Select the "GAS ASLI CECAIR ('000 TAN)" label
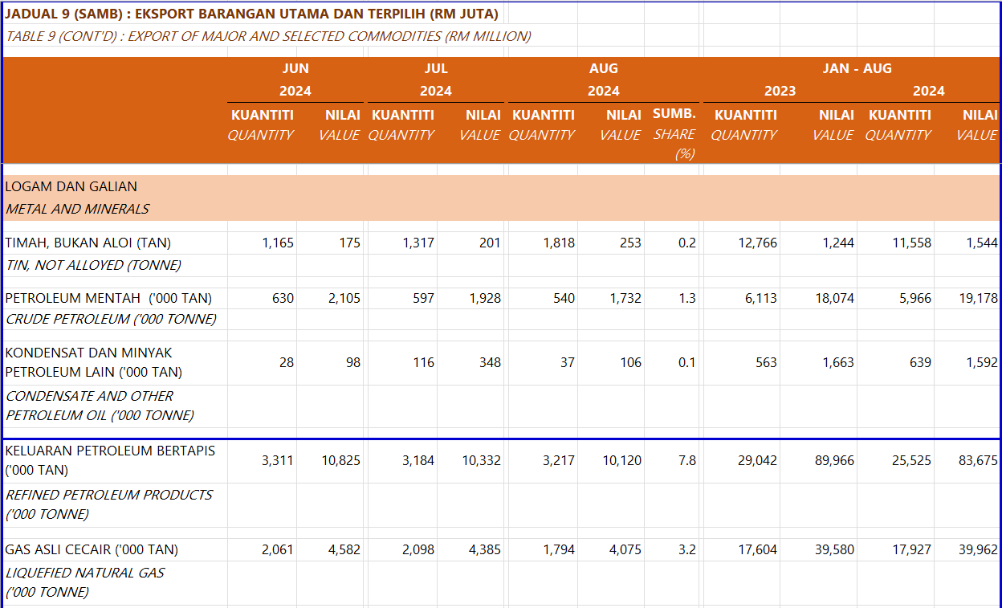This screenshot has width=1002, height=608. coord(91,550)
